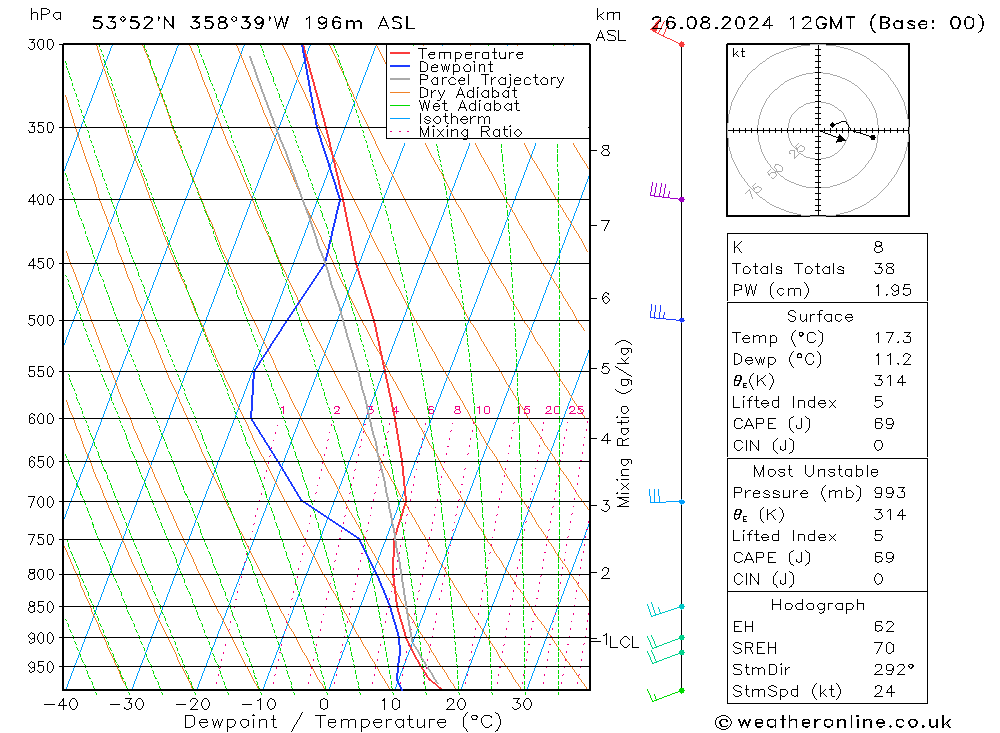Click the LCL marker label
The width and height of the screenshot is (1000, 733).
[623, 642]
